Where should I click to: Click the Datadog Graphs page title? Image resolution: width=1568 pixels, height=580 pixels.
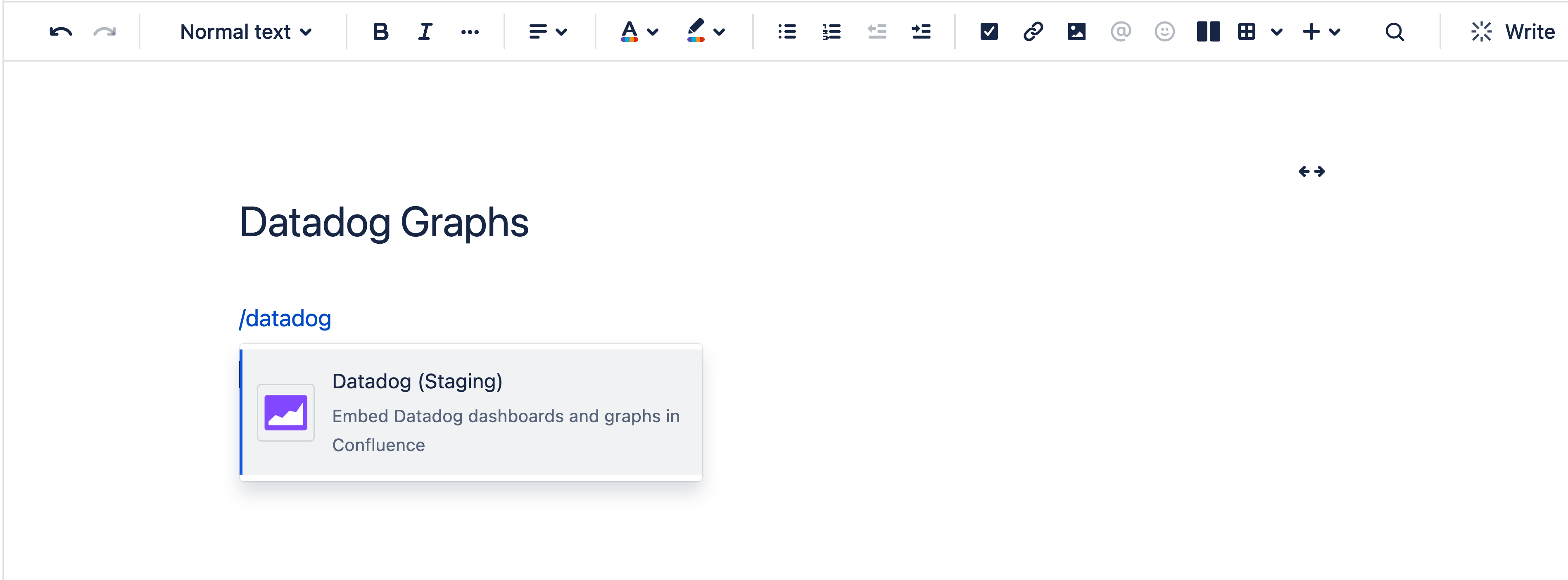(x=384, y=223)
